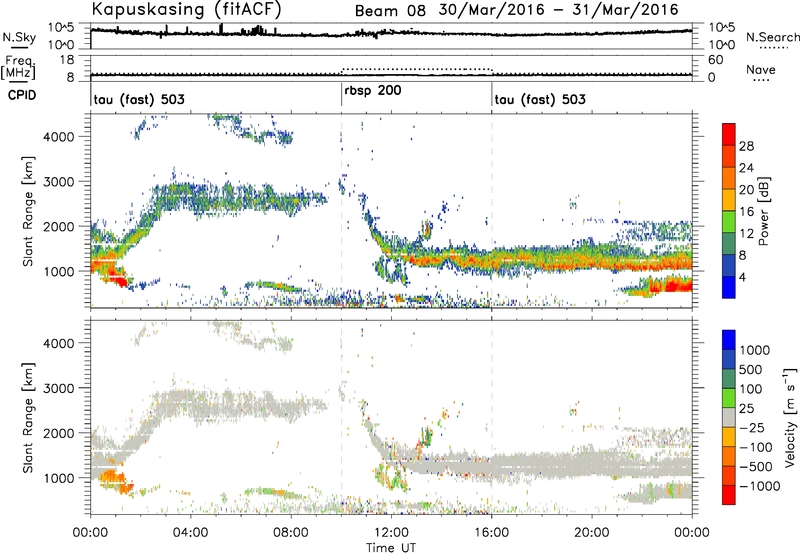Click the '12:00' time axis tick label
The height and width of the screenshot is (554, 800).
pos(391,533)
